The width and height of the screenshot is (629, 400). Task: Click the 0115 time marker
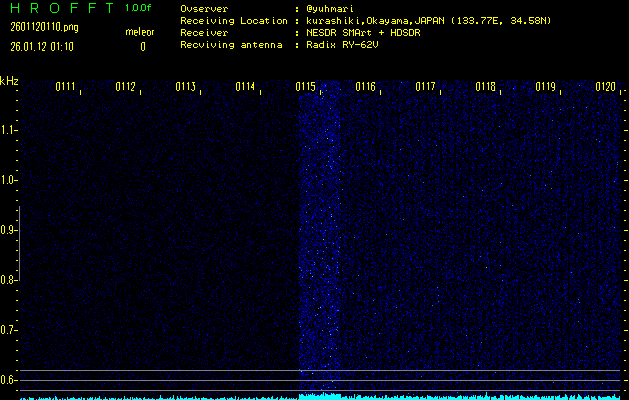coord(305,87)
